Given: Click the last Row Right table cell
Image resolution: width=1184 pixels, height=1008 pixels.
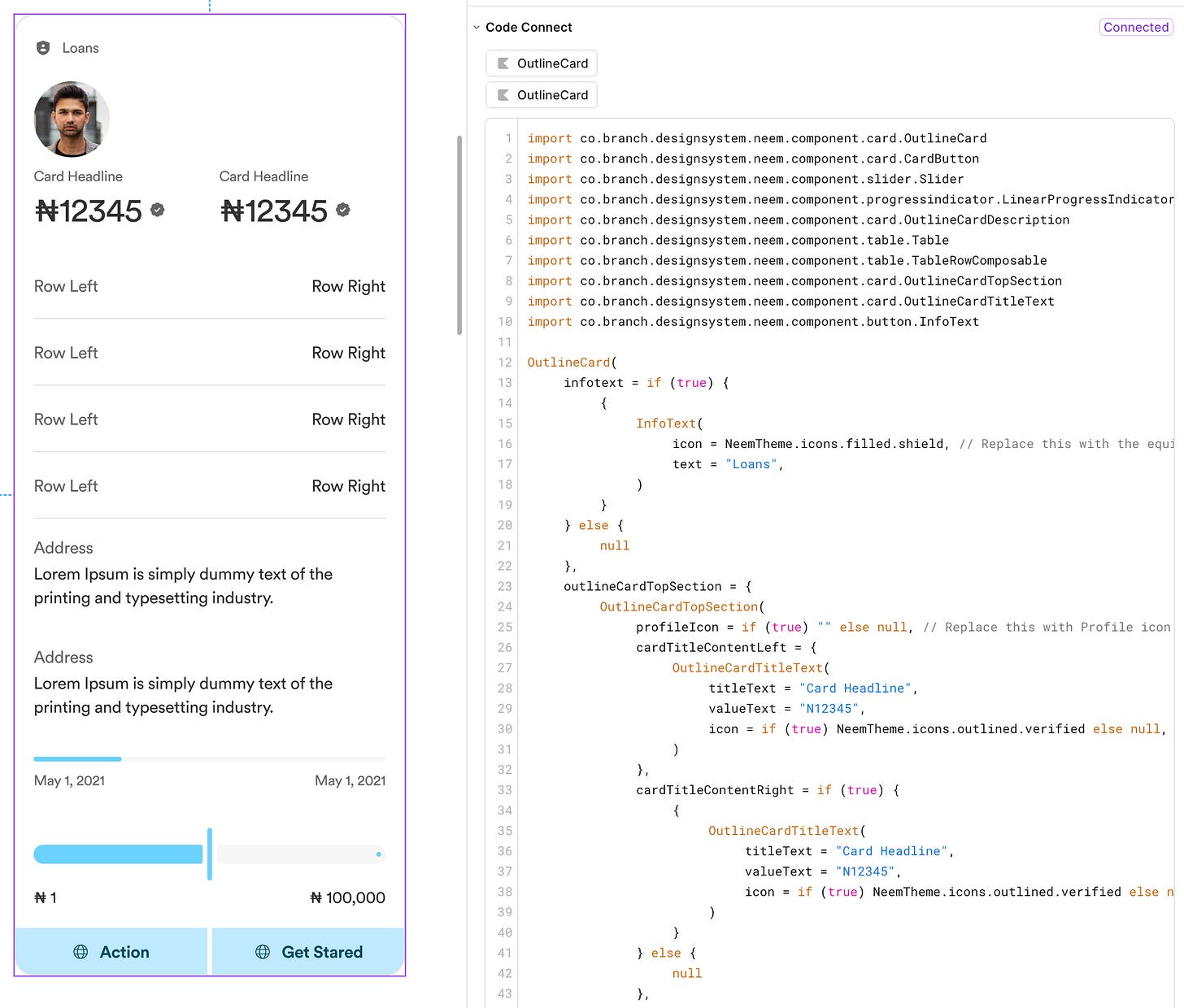Looking at the screenshot, I should (x=349, y=486).
